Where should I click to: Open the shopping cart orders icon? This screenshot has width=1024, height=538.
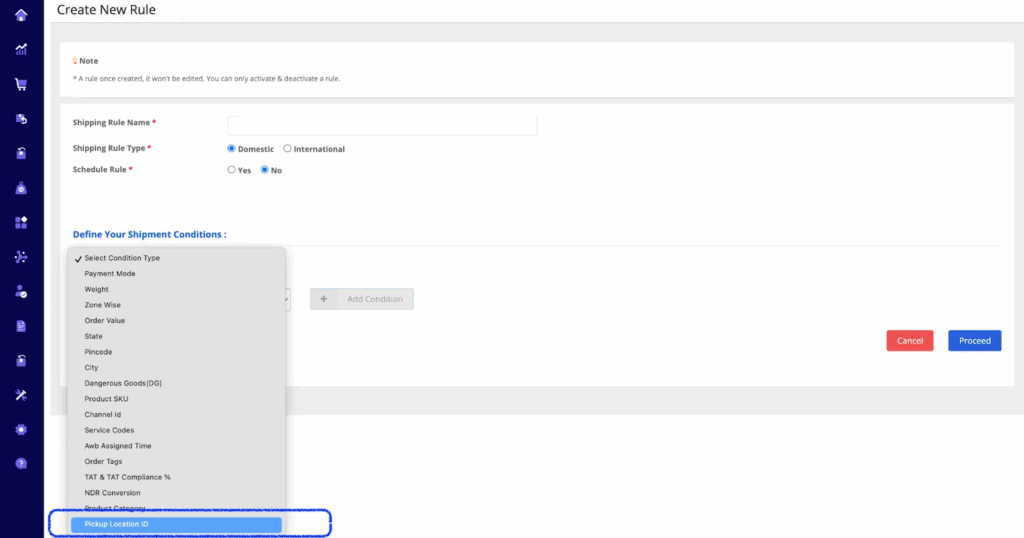pyautogui.click(x=21, y=85)
